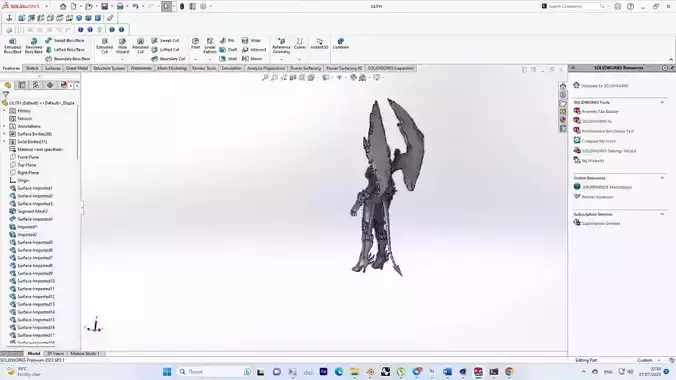This screenshot has height=380, width=676.
Task: Select the Revolved Cut tool
Action: (140, 46)
